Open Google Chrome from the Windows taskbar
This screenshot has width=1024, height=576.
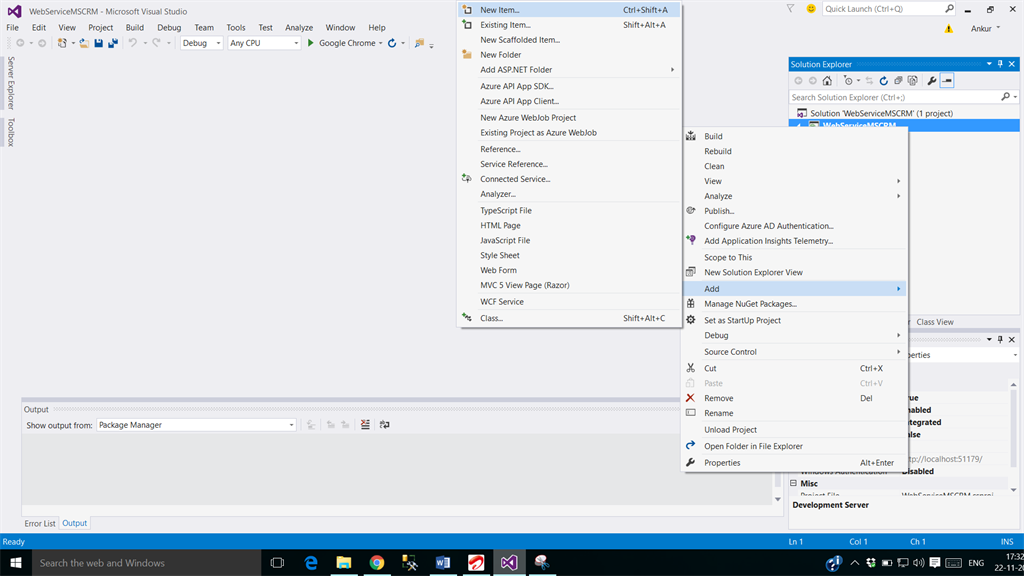[x=377, y=563]
